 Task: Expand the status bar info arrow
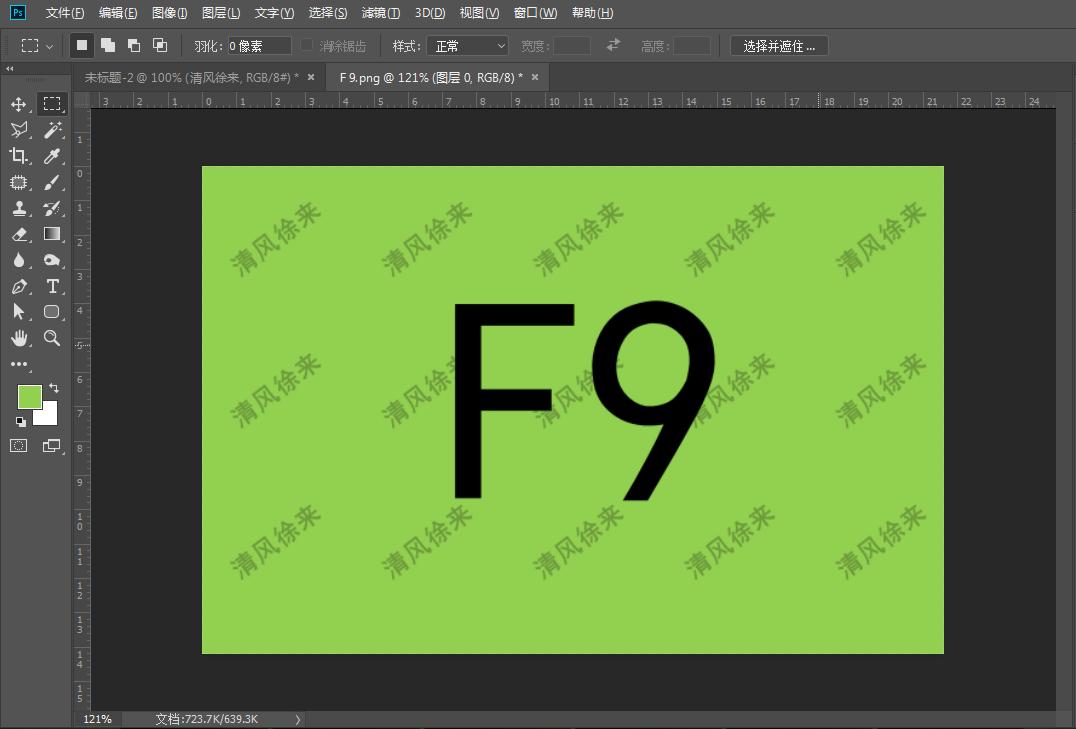click(298, 719)
